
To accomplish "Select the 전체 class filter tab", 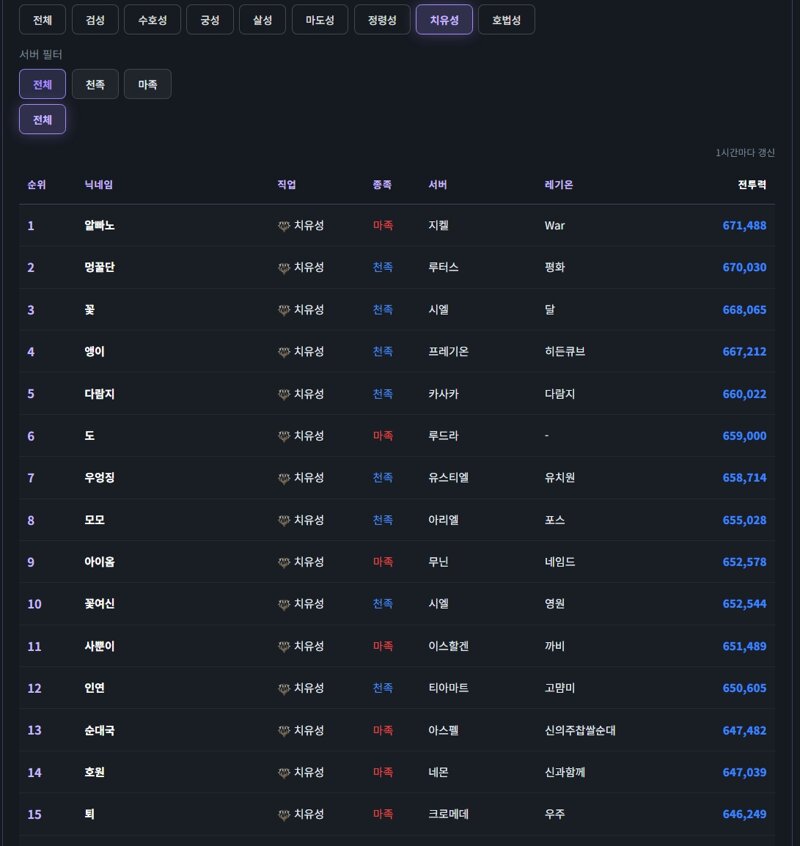I will 42,20.
